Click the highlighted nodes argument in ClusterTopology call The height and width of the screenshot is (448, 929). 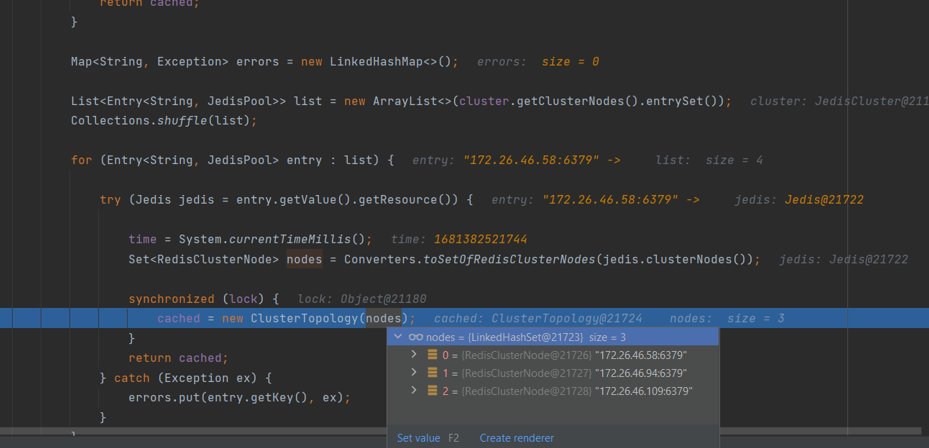pyautogui.click(x=384, y=318)
